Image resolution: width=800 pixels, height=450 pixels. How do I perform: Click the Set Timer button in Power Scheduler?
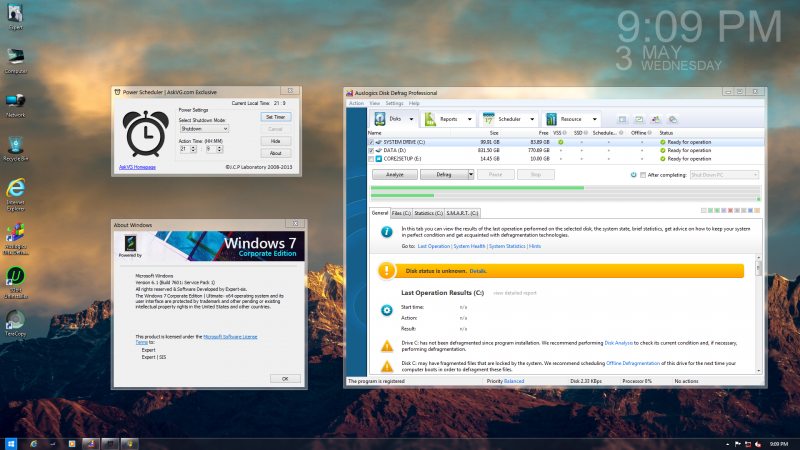pos(276,117)
